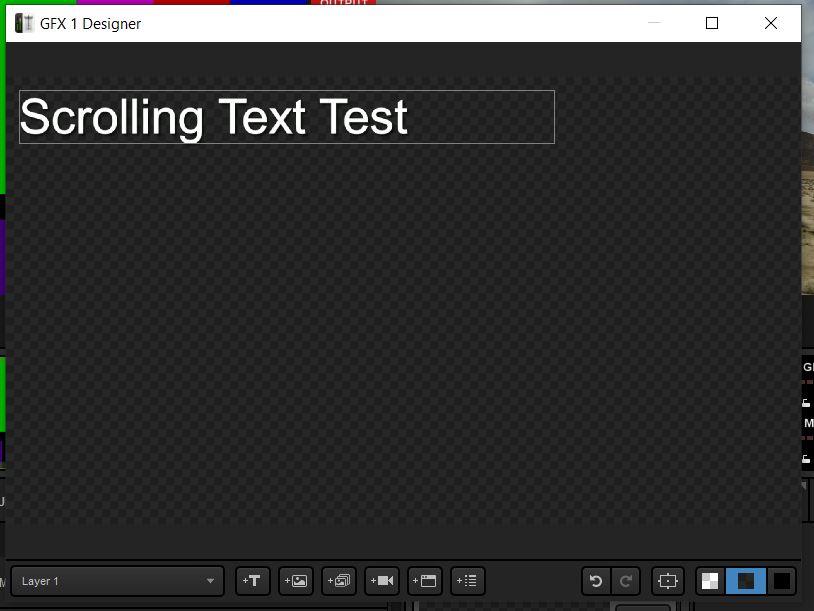Add a new text element

tap(253, 581)
